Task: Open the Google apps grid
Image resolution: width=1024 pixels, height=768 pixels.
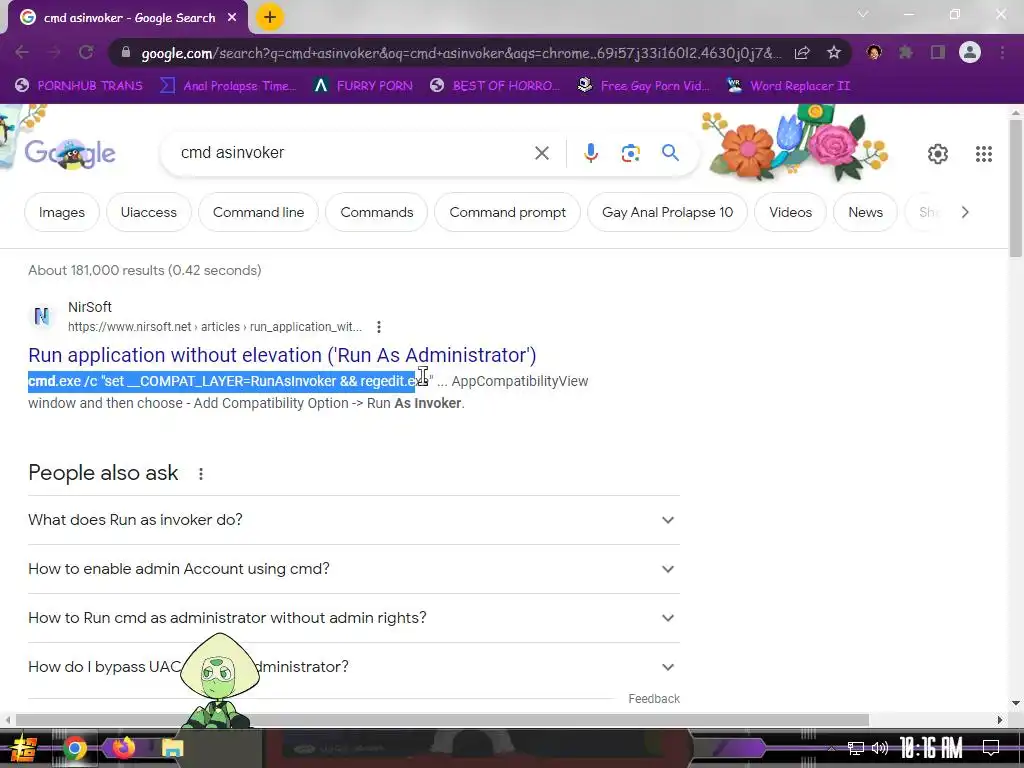Action: (984, 154)
